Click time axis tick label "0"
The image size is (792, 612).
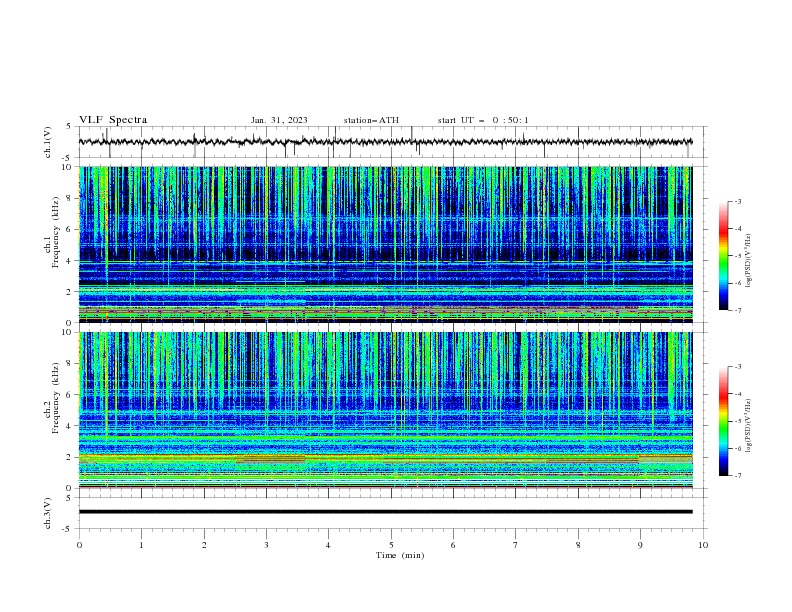[x=79, y=545]
